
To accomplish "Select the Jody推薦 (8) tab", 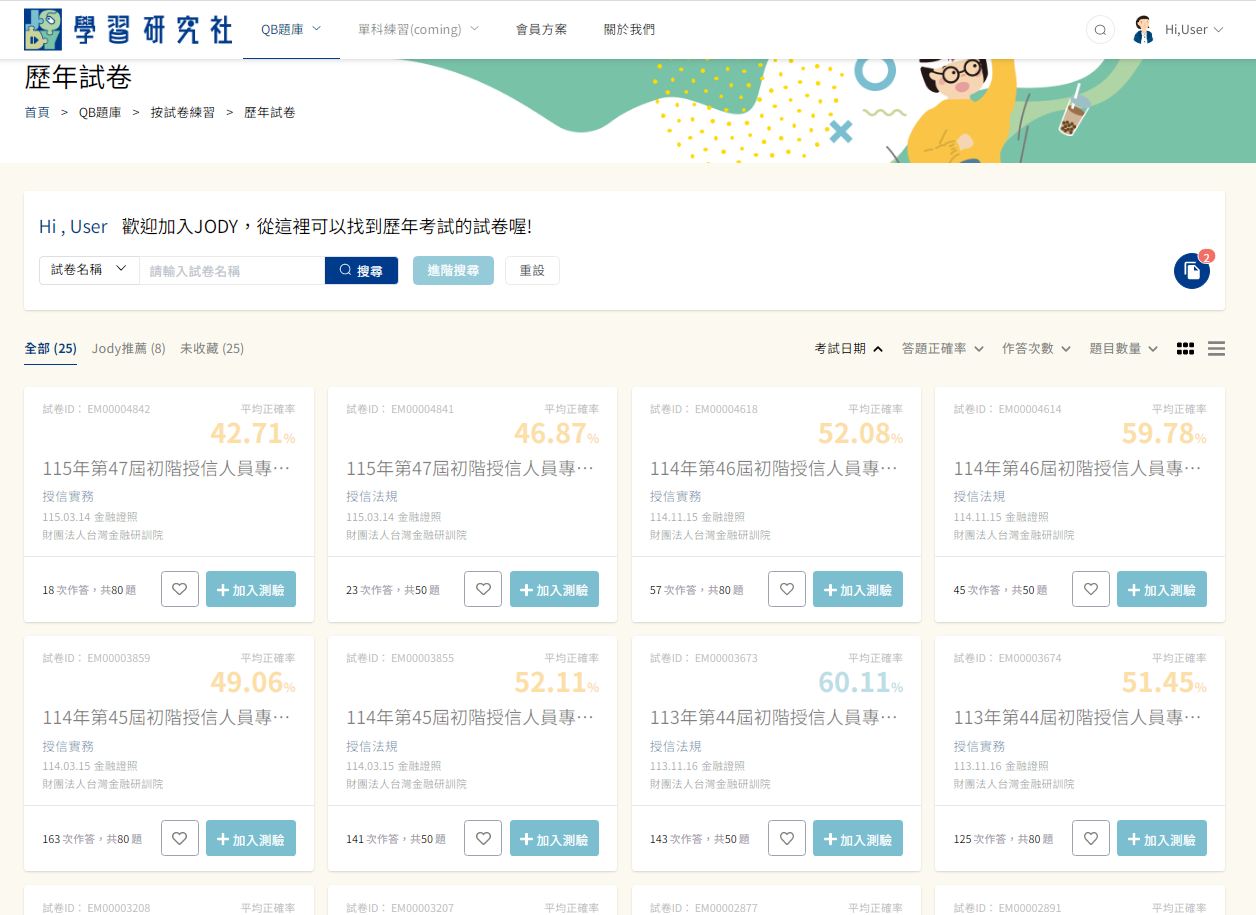I will (x=129, y=349).
